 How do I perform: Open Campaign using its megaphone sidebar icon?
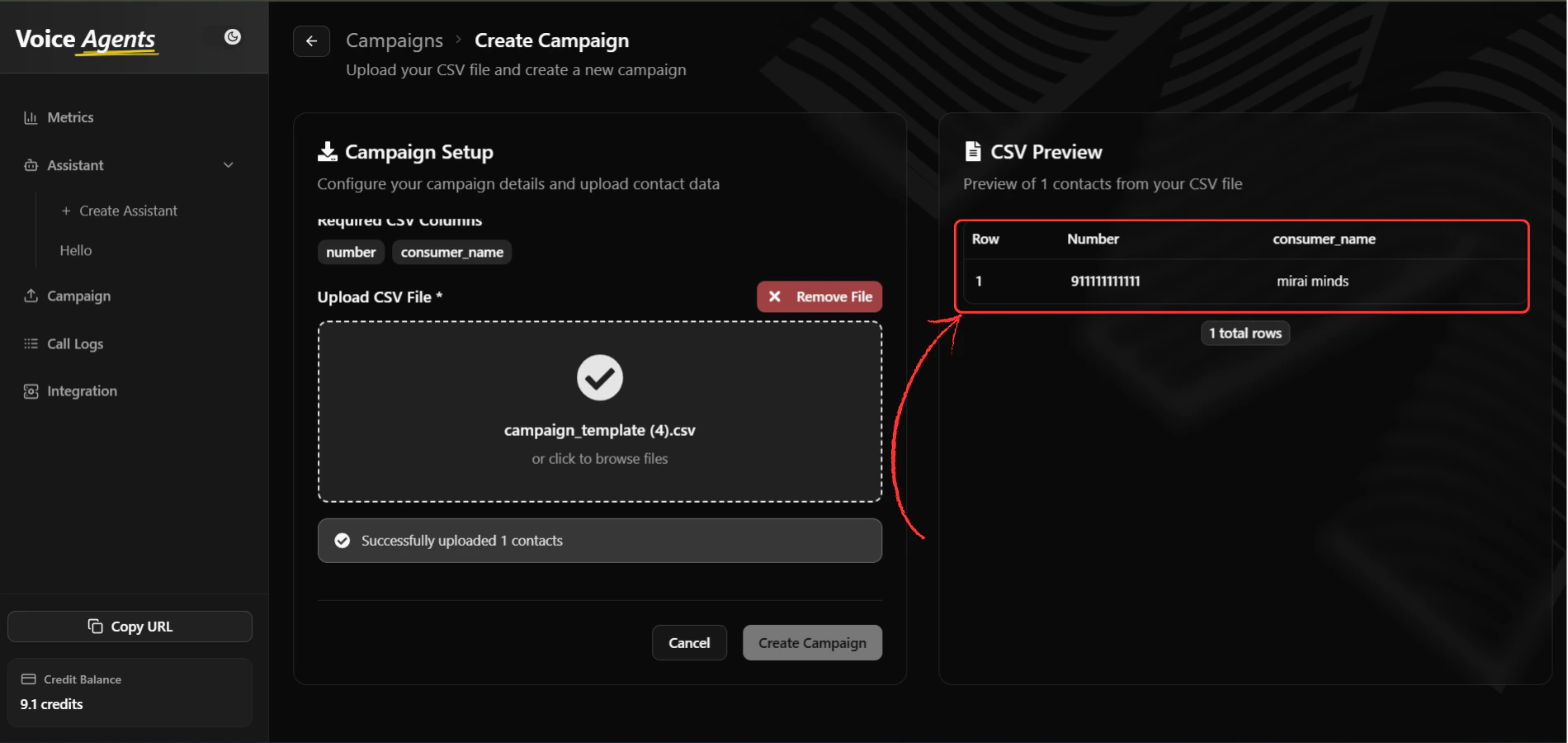(x=31, y=296)
